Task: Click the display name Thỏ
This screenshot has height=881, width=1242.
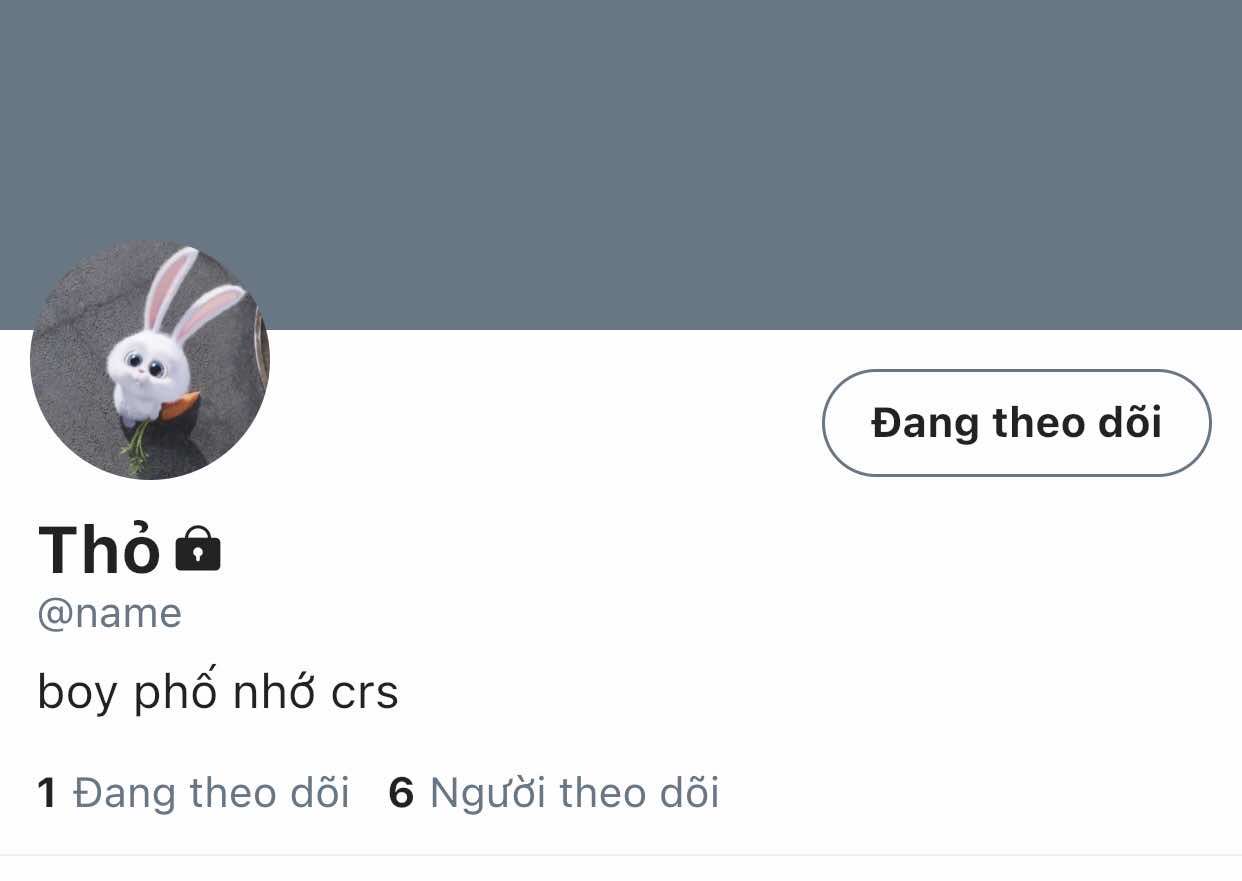Action: pos(99,549)
